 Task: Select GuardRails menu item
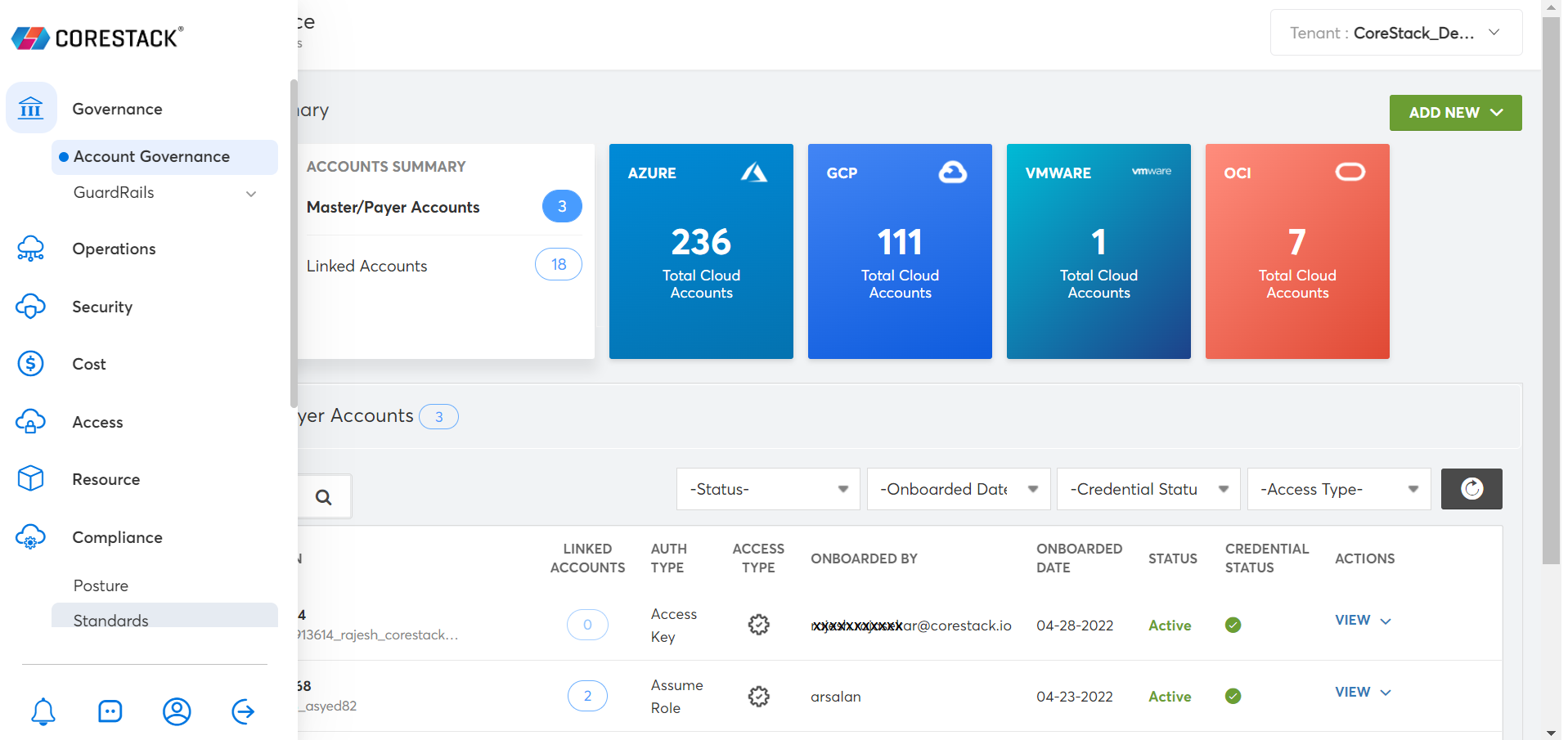tap(114, 193)
